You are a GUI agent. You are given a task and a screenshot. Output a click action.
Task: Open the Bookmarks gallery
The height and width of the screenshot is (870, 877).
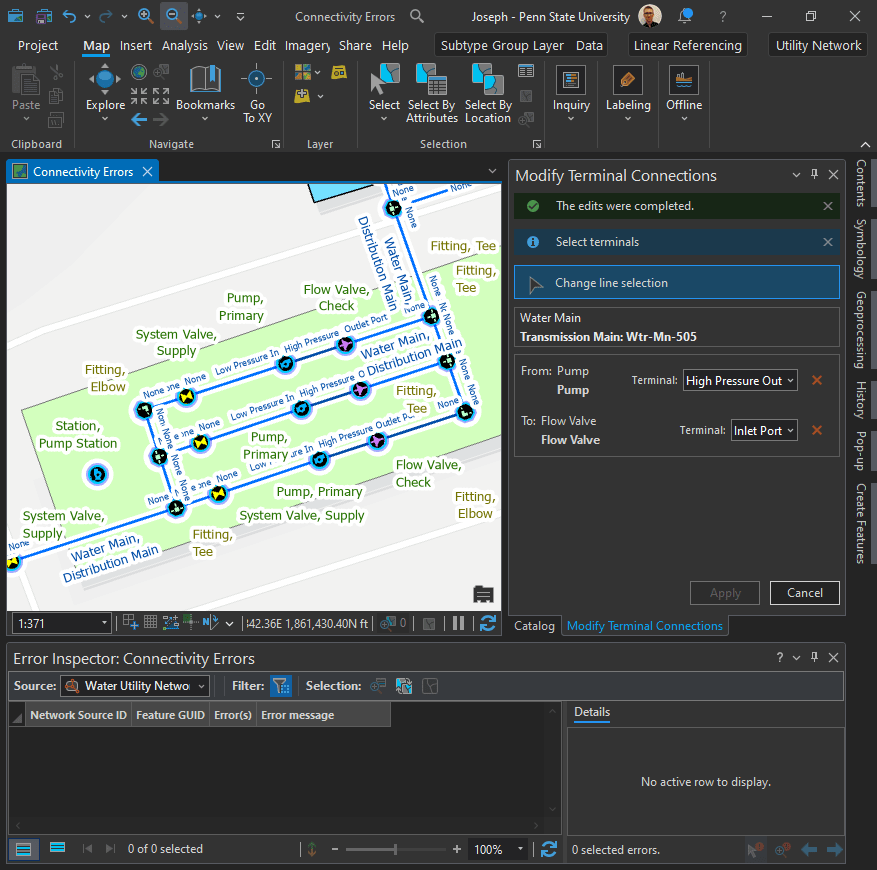[x=205, y=88]
